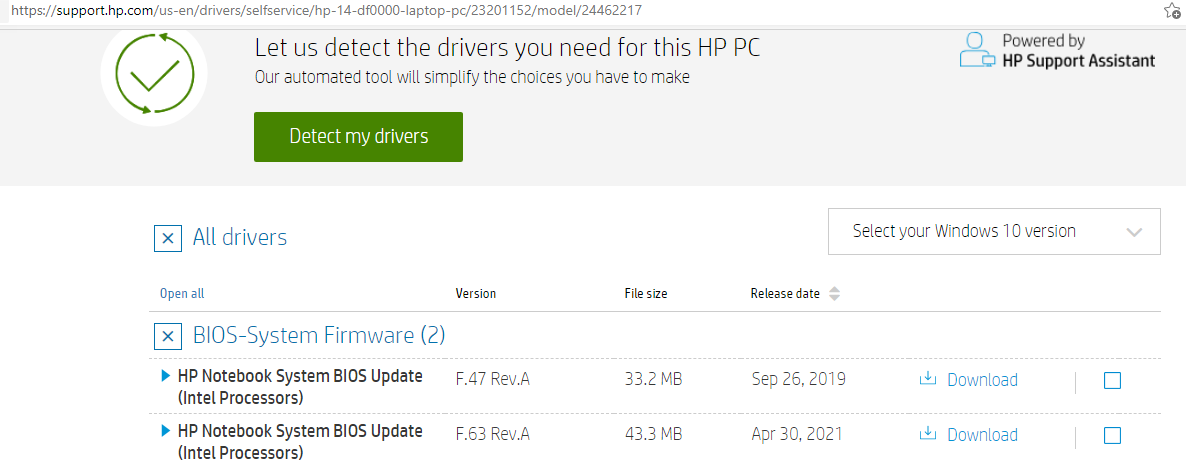Click the All drivers heading text

pyautogui.click(x=240, y=238)
